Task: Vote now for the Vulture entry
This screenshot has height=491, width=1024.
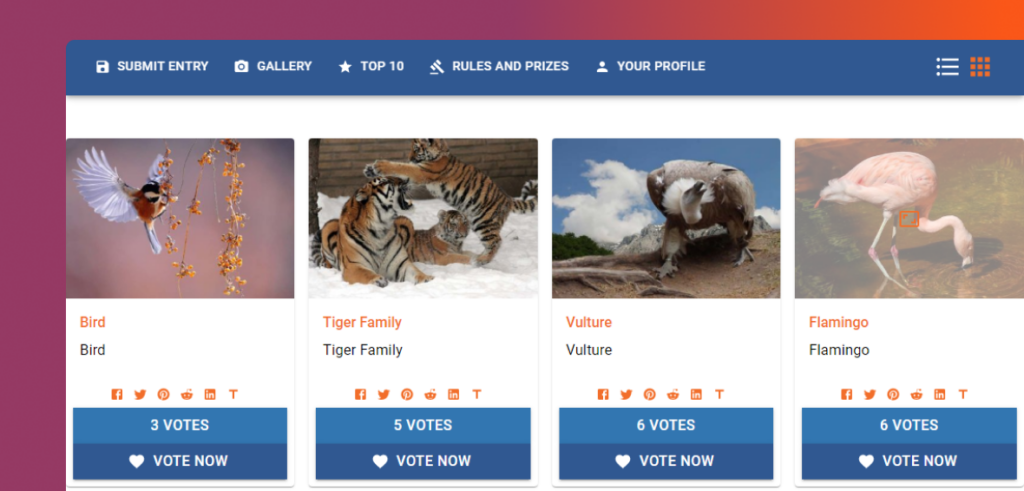Action: [666, 461]
